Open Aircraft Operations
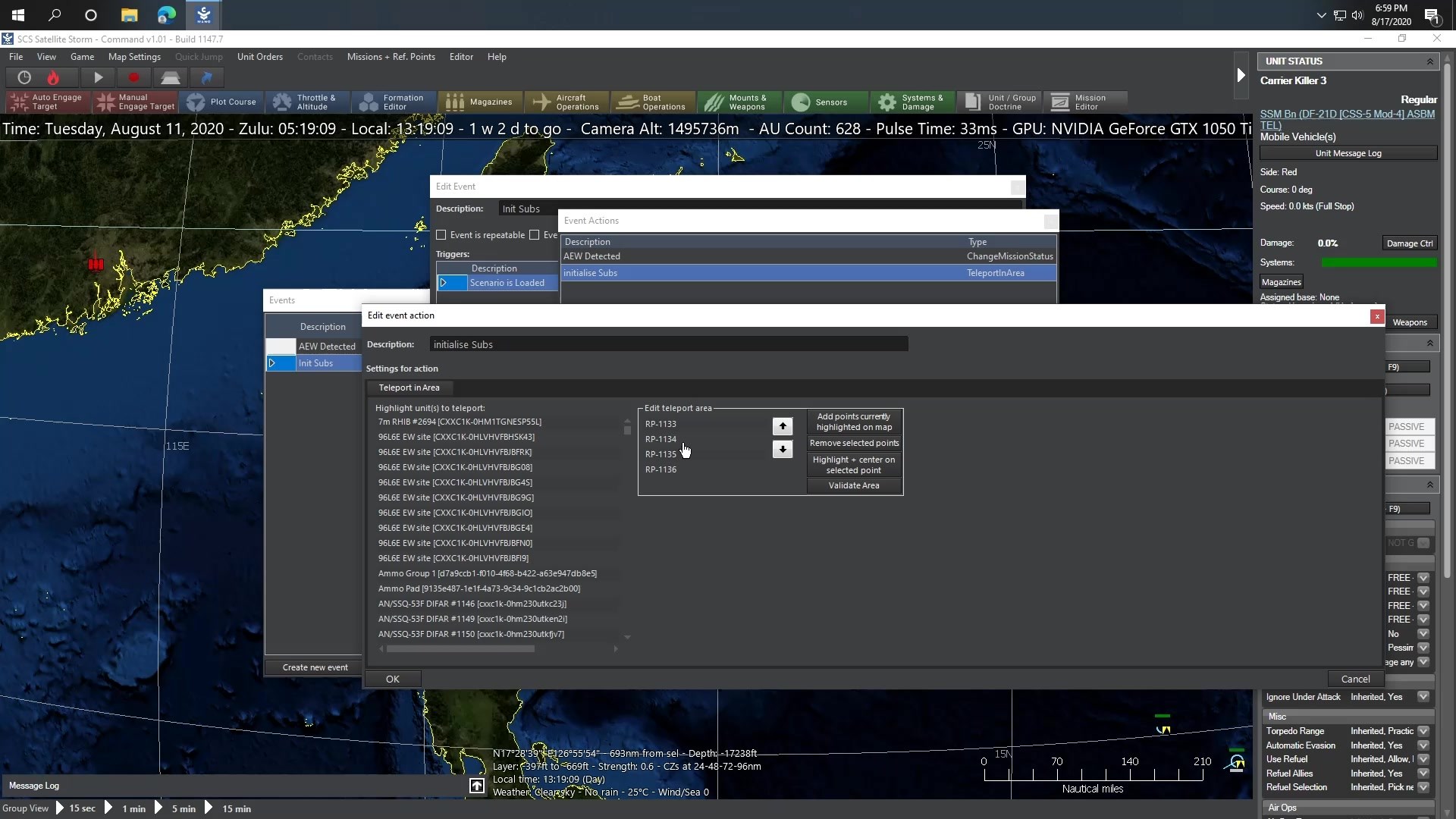Screen dimensions: 1456x819 tap(568, 102)
